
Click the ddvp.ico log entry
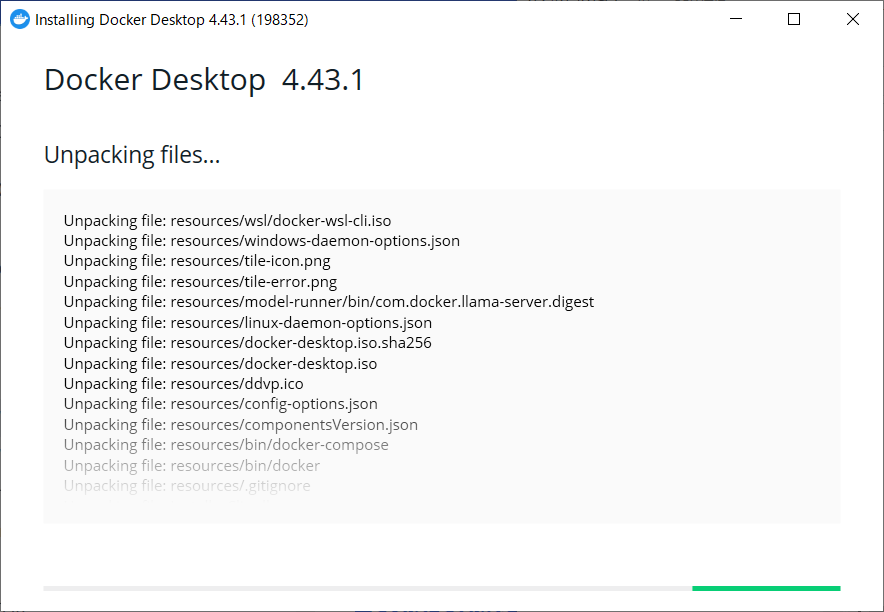pos(183,384)
